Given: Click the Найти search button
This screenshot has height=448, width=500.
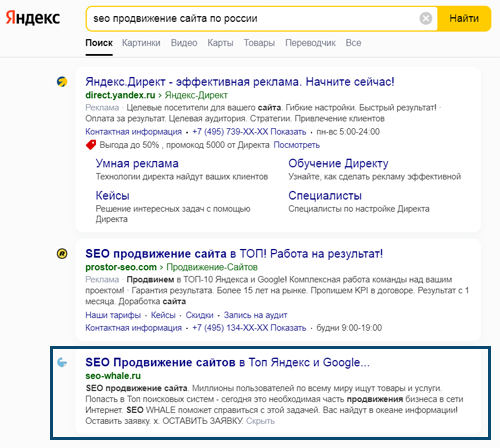Looking at the screenshot, I should 464,18.
